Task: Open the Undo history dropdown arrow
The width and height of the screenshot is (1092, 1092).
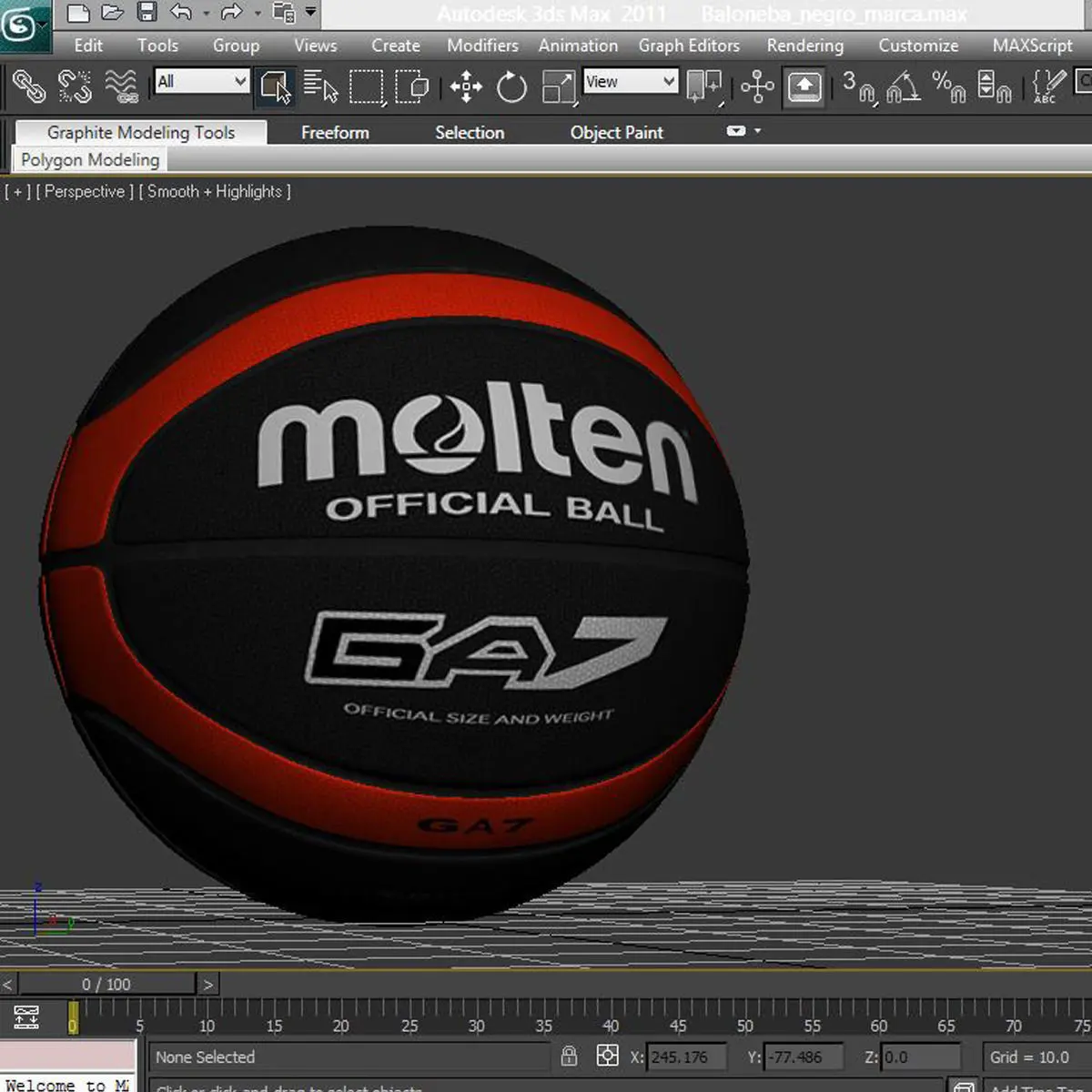Action: pos(206,14)
